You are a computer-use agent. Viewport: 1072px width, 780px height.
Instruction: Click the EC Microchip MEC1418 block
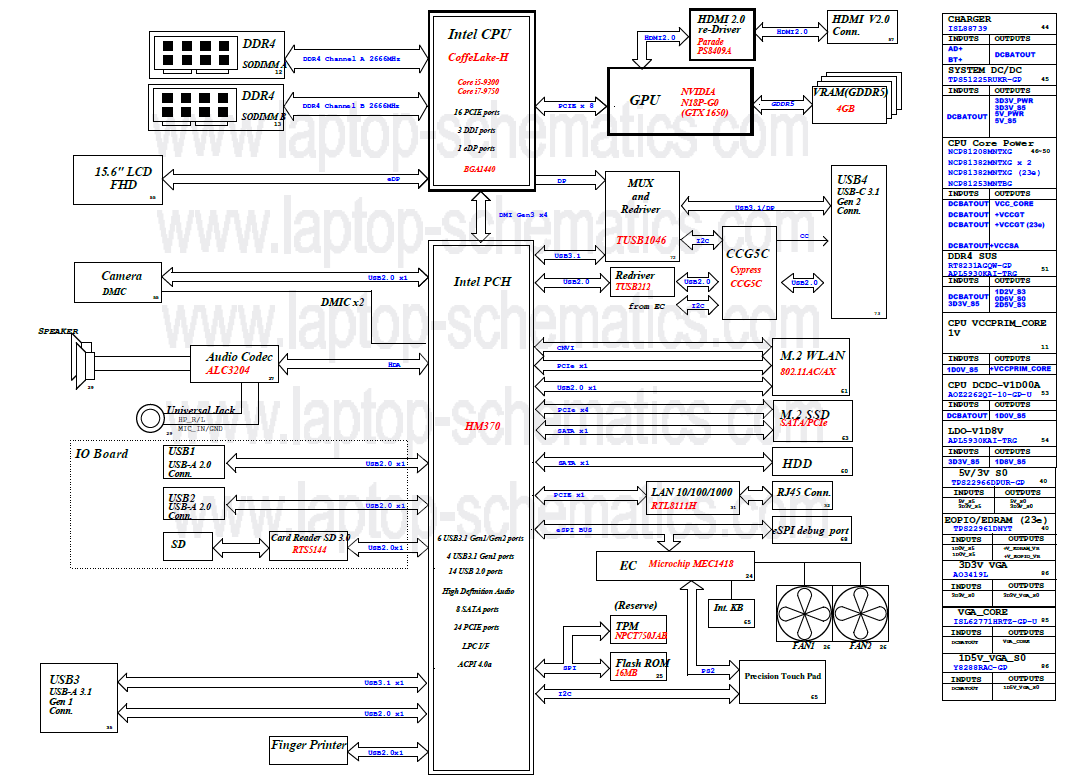(675, 566)
